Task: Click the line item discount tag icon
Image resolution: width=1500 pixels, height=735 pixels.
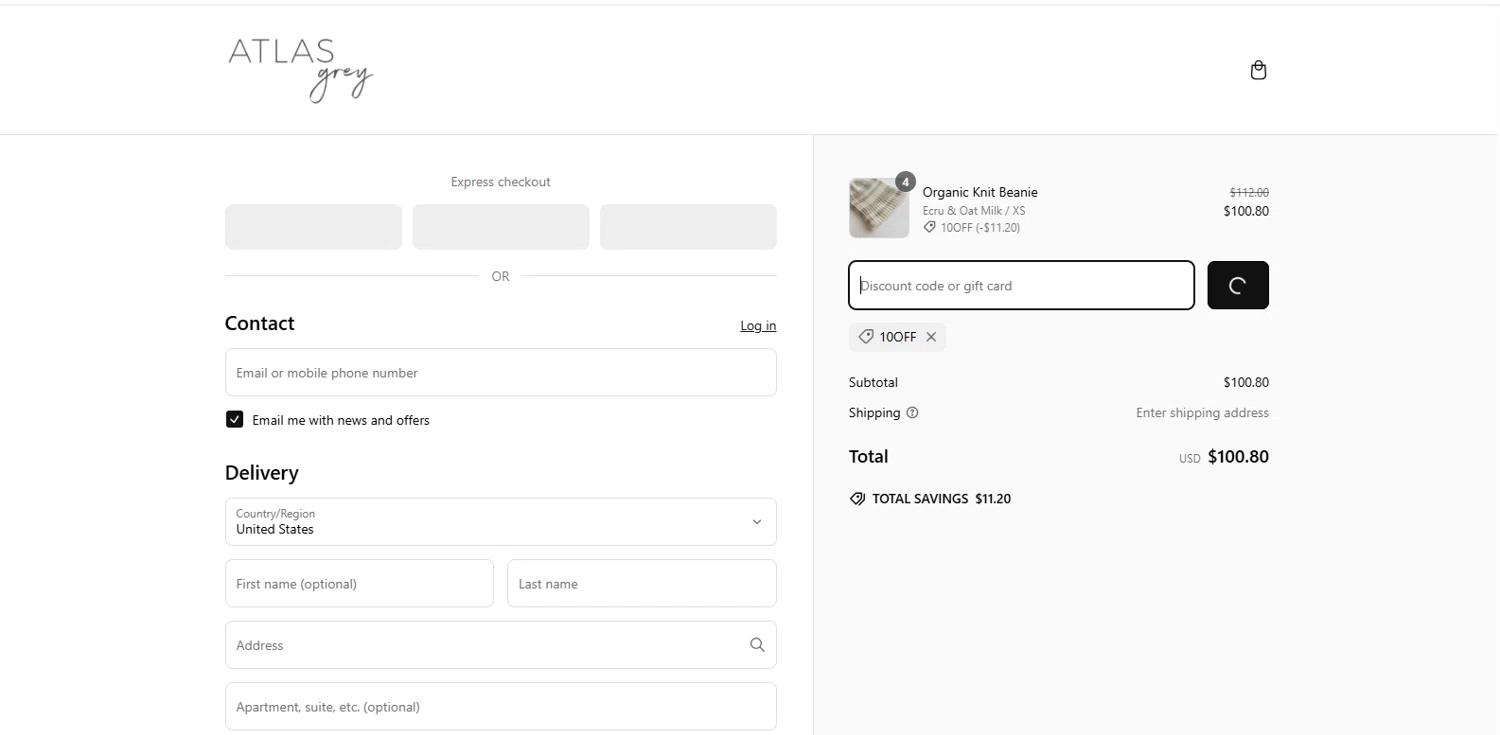Action: [929, 228]
